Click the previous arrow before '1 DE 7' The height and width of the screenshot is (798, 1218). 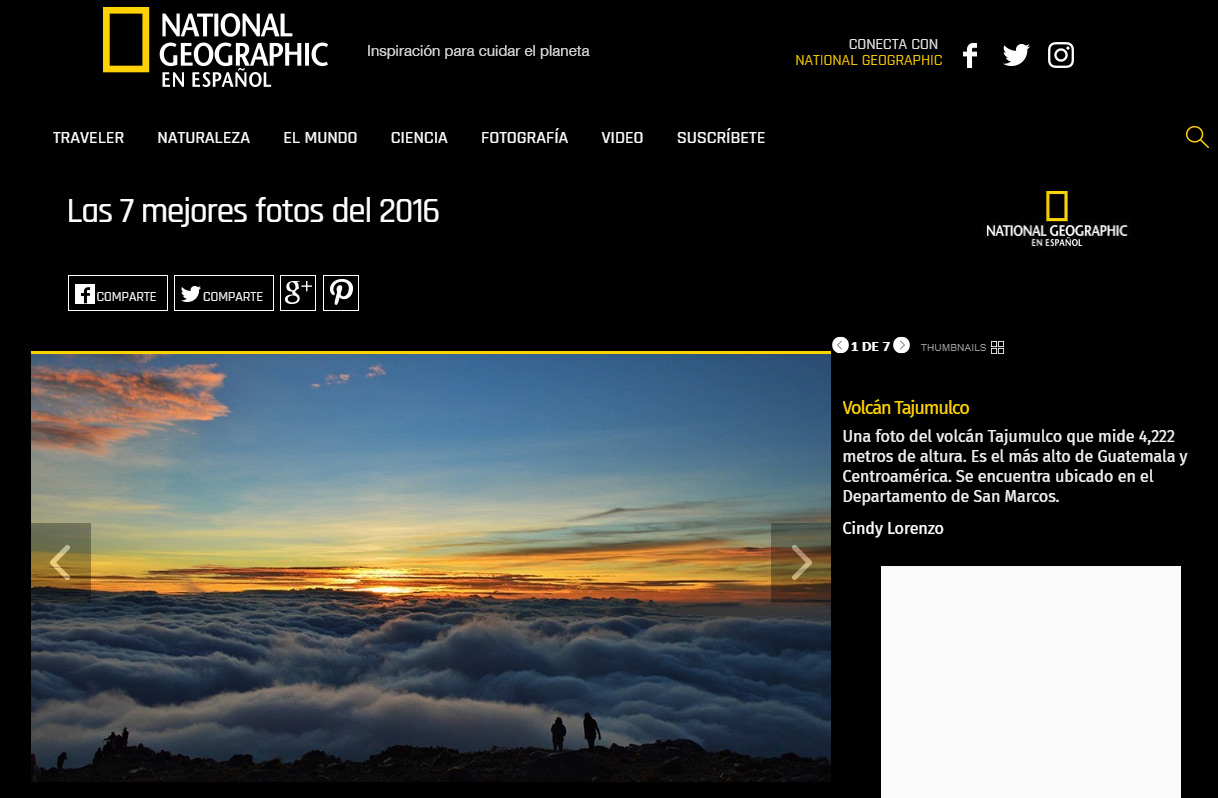point(839,345)
